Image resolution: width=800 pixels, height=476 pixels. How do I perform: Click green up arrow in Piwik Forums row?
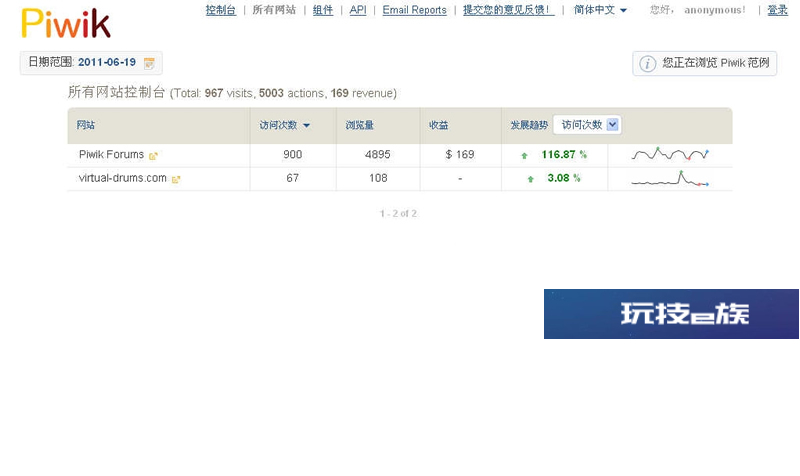coord(524,156)
